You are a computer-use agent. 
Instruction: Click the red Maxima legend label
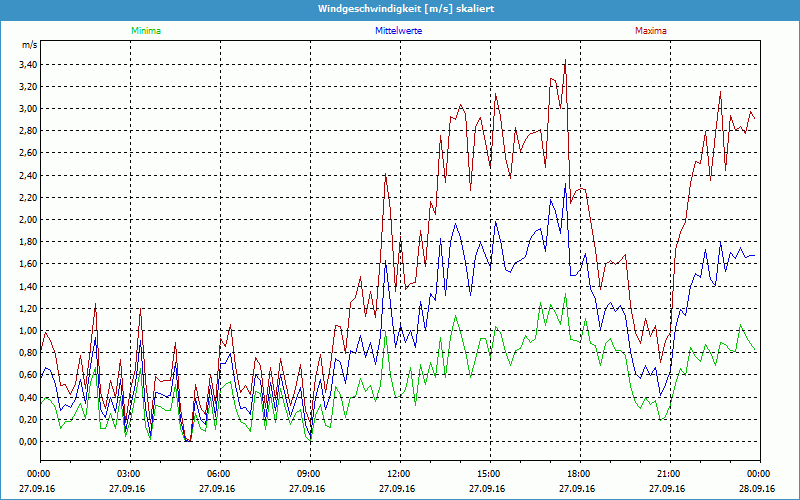coord(651,31)
